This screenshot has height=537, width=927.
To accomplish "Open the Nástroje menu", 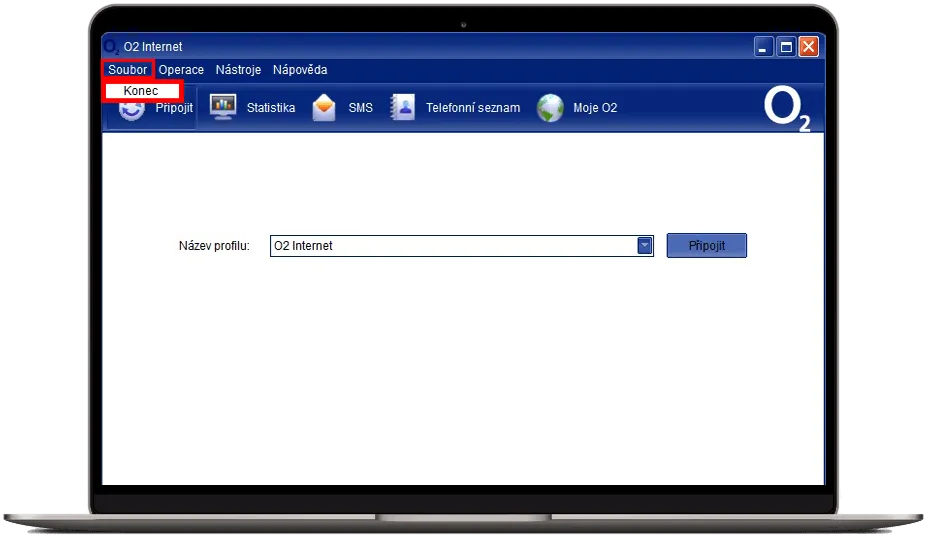I will pos(238,70).
